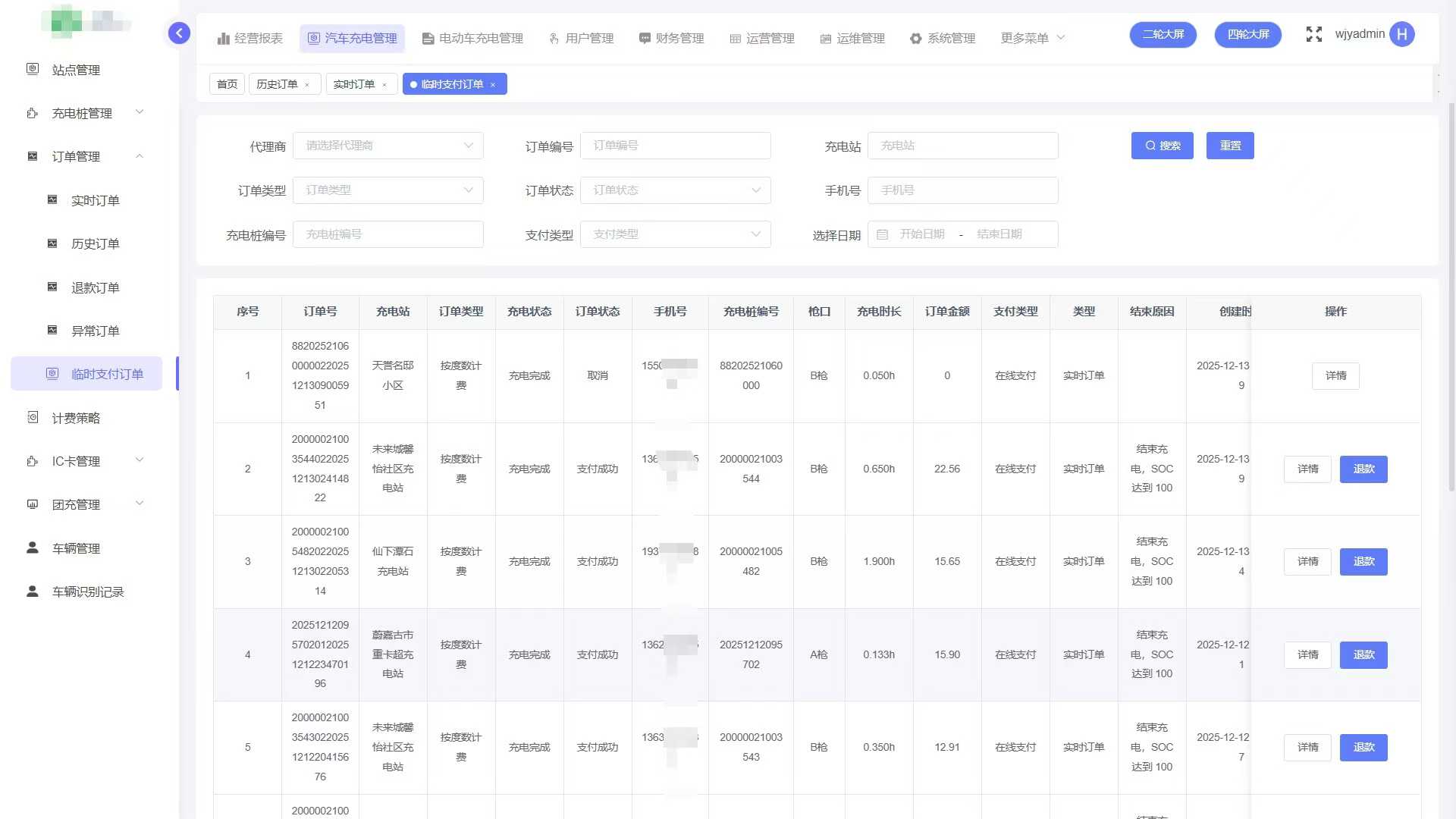Switch to 财务管理 top menu
The height and width of the screenshot is (819, 1456).
(x=671, y=38)
